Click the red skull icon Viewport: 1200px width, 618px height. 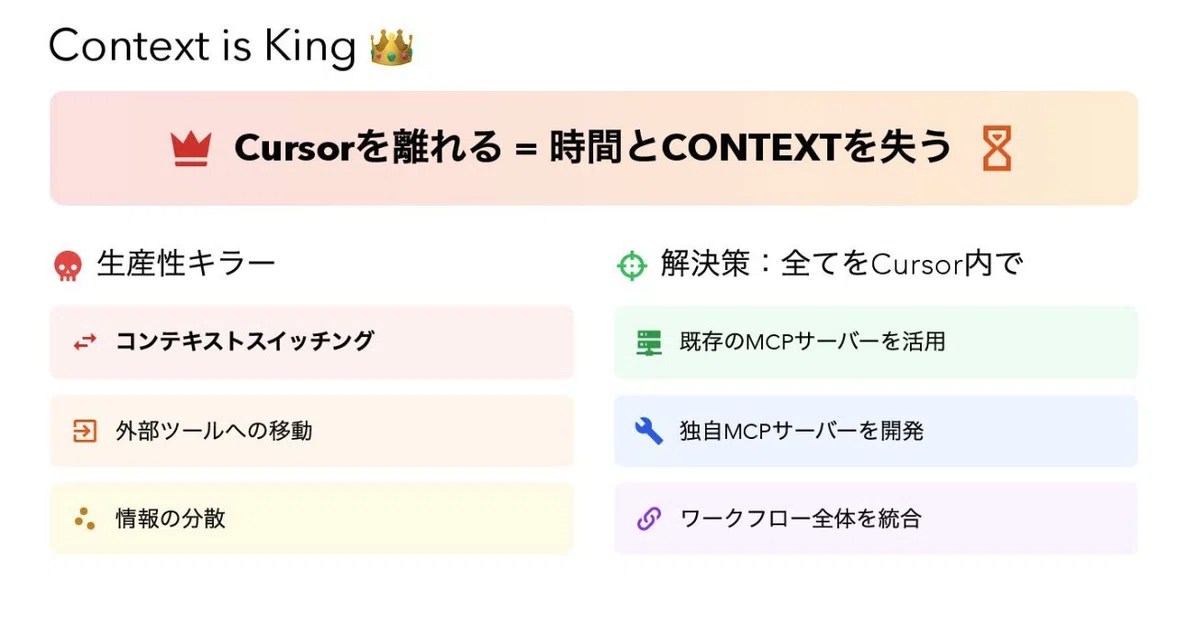[68, 266]
